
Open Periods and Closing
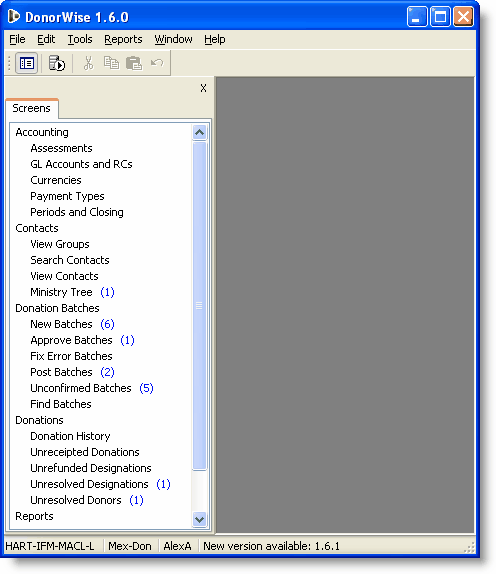[x=77, y=212]
